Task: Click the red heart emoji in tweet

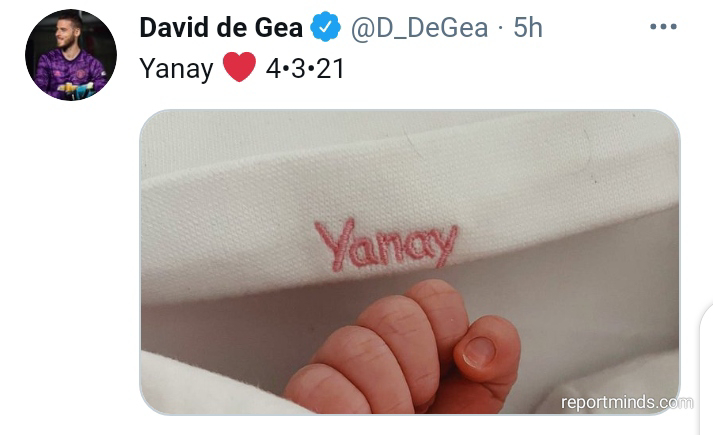Action: pyautogui.click(x=239, y=67)
